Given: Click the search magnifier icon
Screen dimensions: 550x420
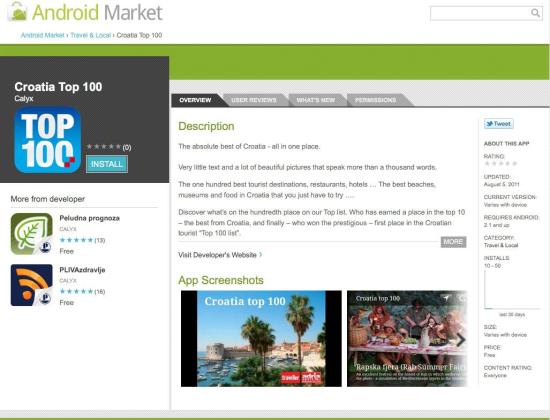Looking at the screenshot, I should tap(535, 13).
